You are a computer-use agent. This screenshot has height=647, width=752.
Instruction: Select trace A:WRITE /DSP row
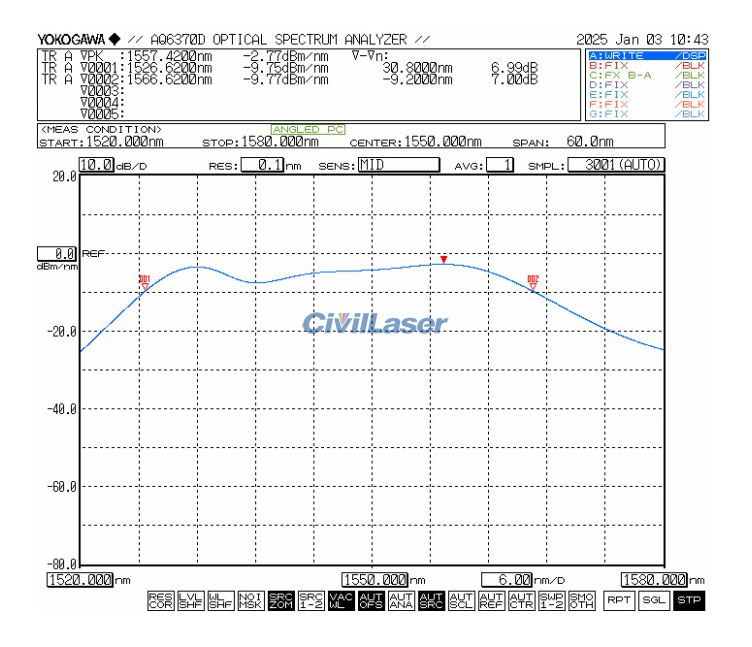click(647, 56)
